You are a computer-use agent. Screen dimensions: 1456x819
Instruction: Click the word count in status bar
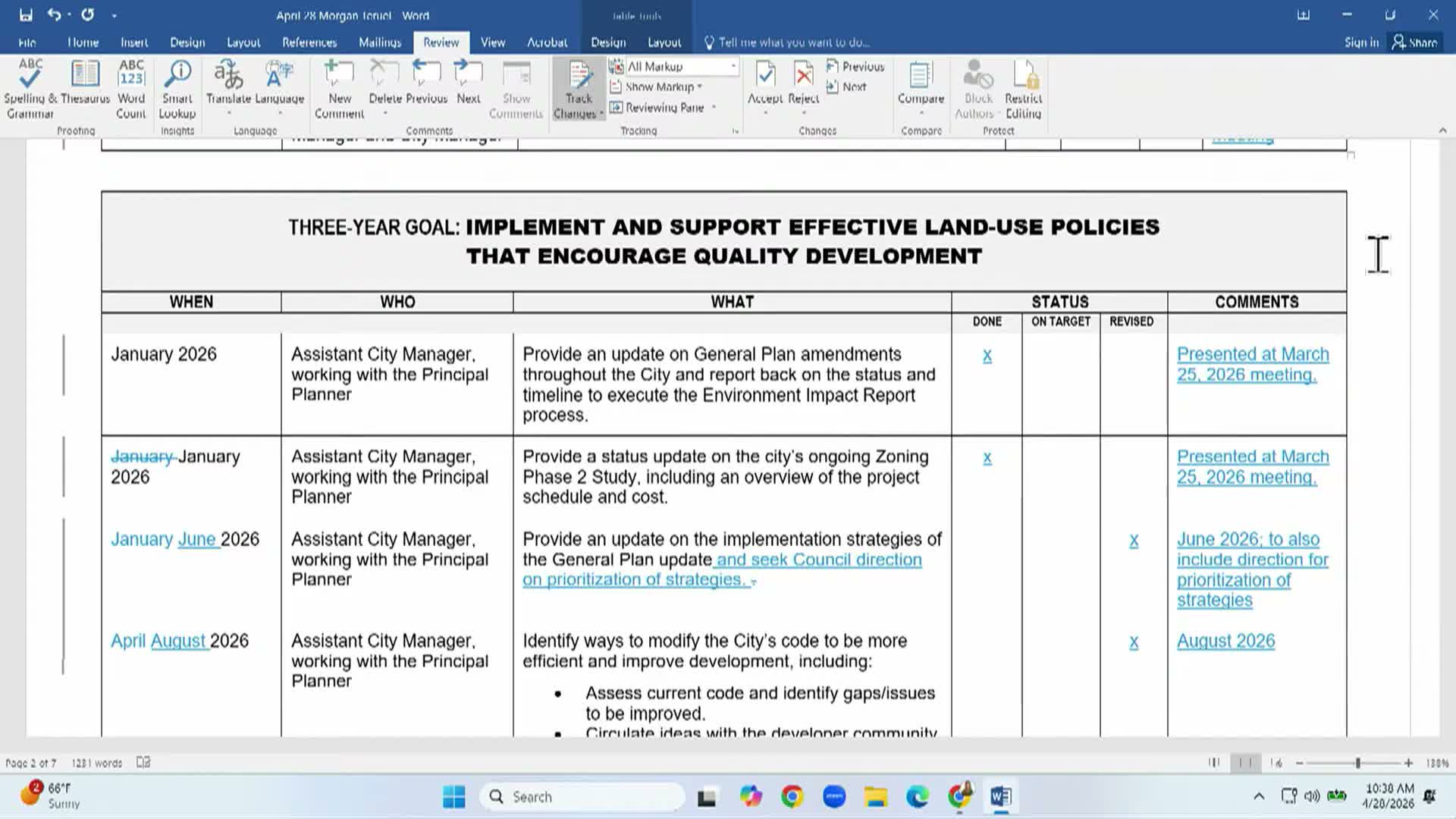click(96, 763)
